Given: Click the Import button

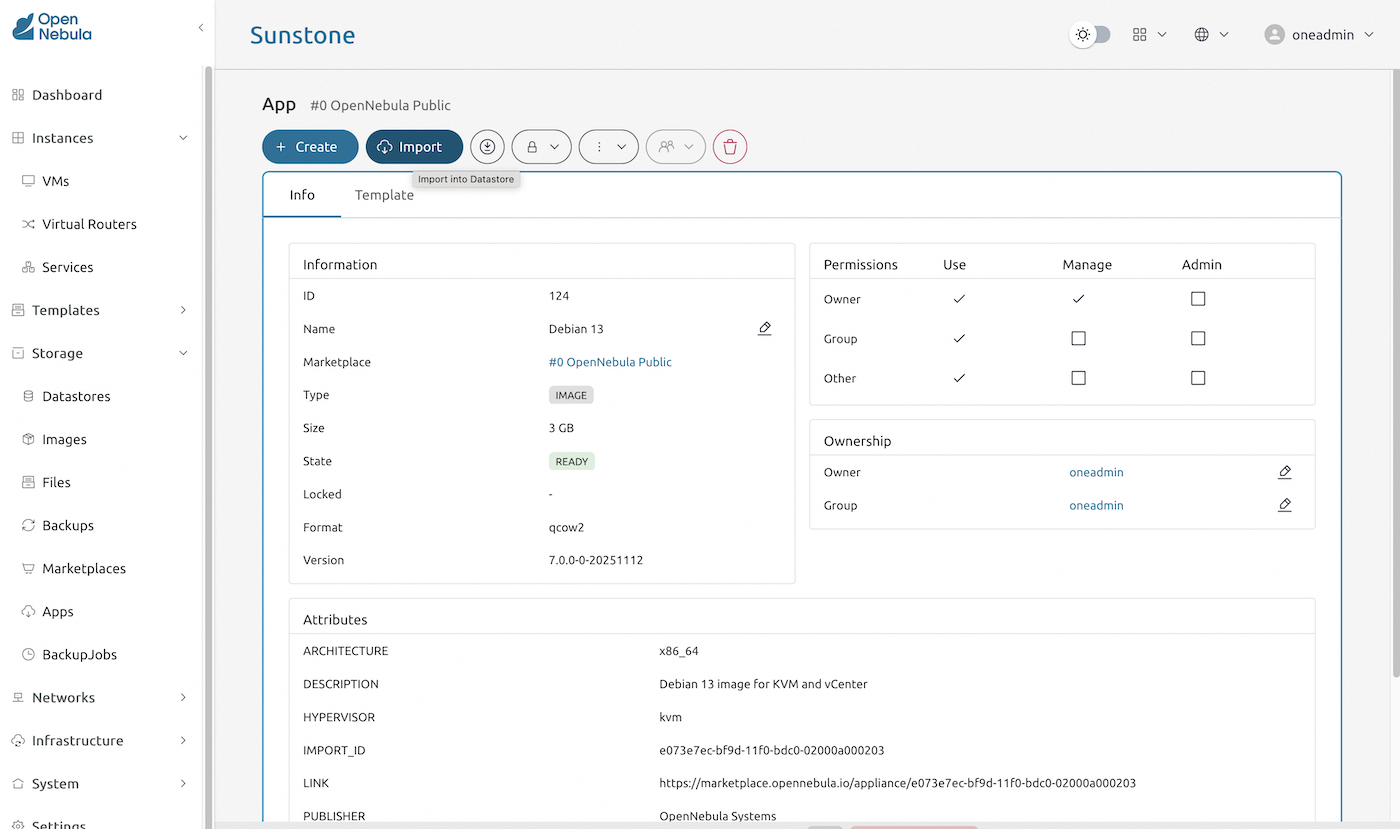Looking at the screenshot, I should click(414, 146).
